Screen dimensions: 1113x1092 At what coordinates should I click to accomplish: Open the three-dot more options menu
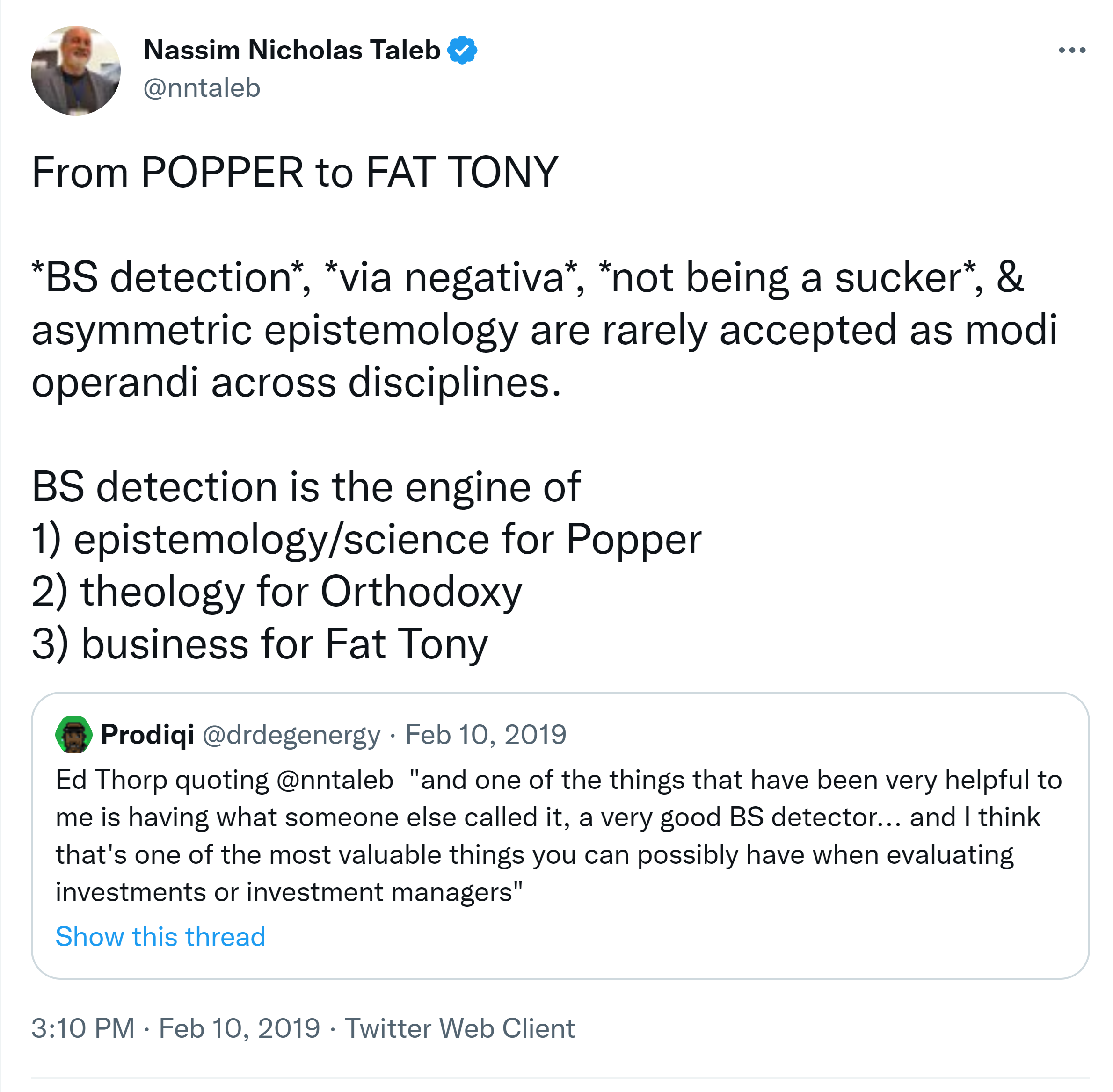coord(1071,51)
